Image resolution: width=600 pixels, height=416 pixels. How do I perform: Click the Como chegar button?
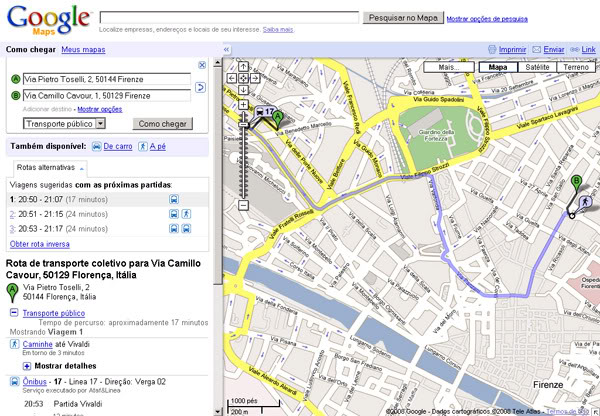pyautogui.click(x=163, y=124)
